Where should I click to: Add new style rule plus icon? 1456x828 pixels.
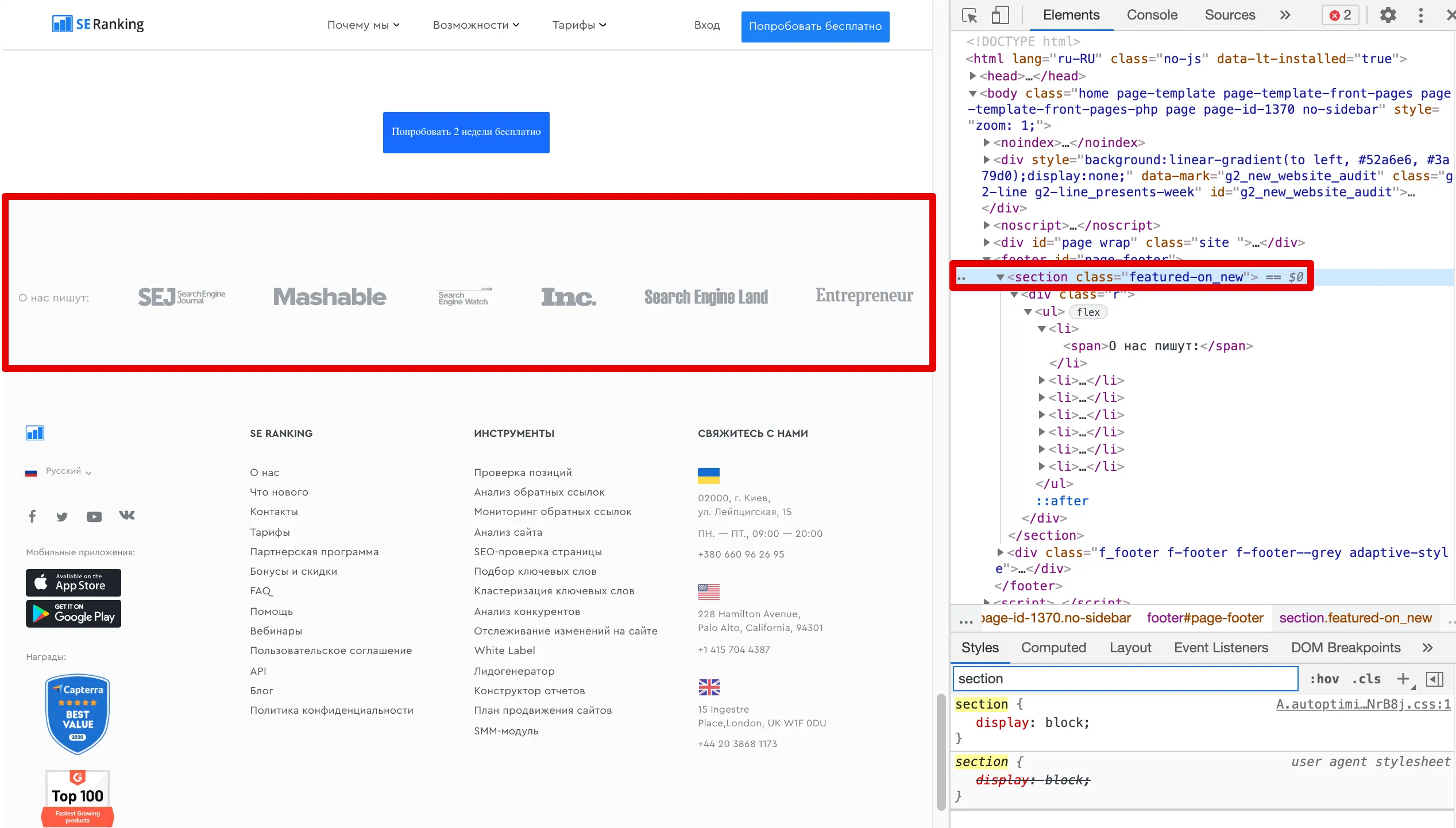click(x=1403, y=679)
